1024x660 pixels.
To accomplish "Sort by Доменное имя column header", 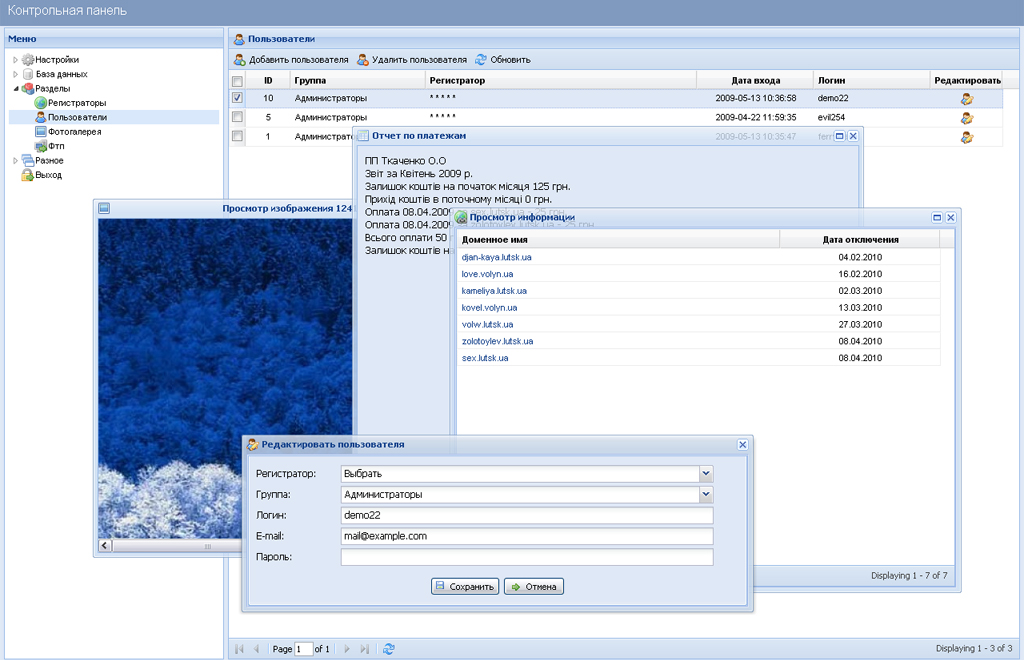I will 618,240.
